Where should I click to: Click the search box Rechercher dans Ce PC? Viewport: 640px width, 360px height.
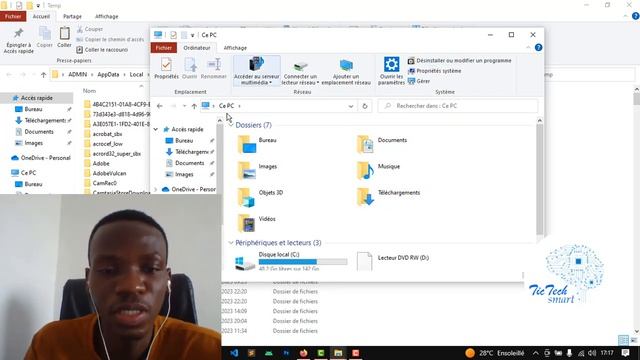click(458, 106)
